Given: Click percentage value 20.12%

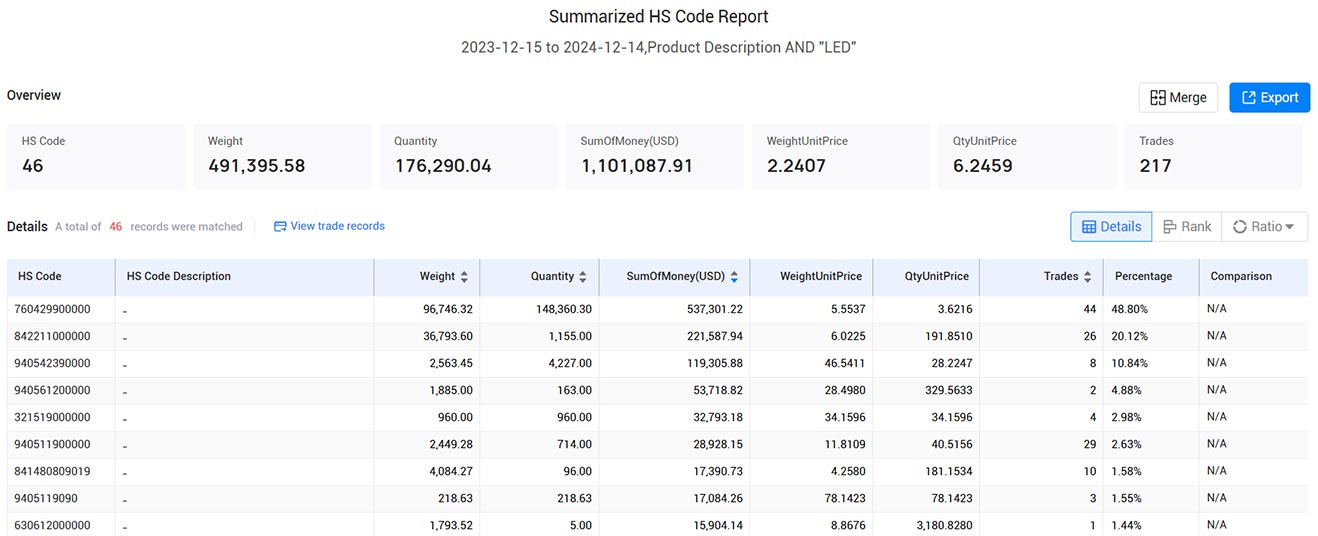Looking at the screenshot, I should click(x=1131, y=337).
